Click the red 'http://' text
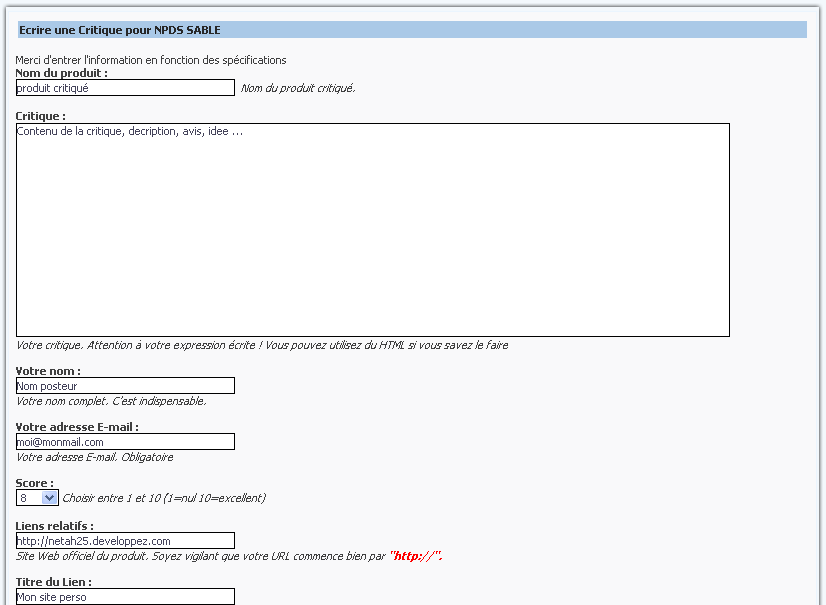This screenshot has height=605, width=826. click(x=416, y=556)
